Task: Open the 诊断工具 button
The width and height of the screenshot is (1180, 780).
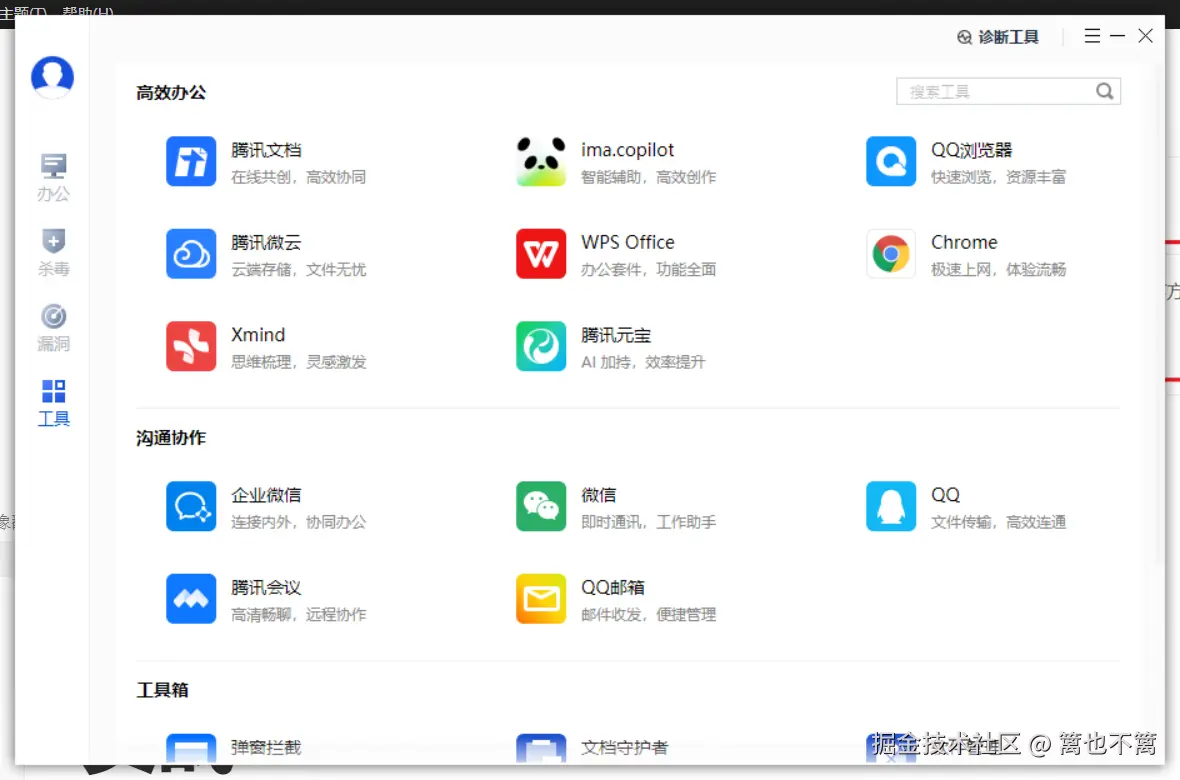Action: pyautogui.click(x=998, y=37)
